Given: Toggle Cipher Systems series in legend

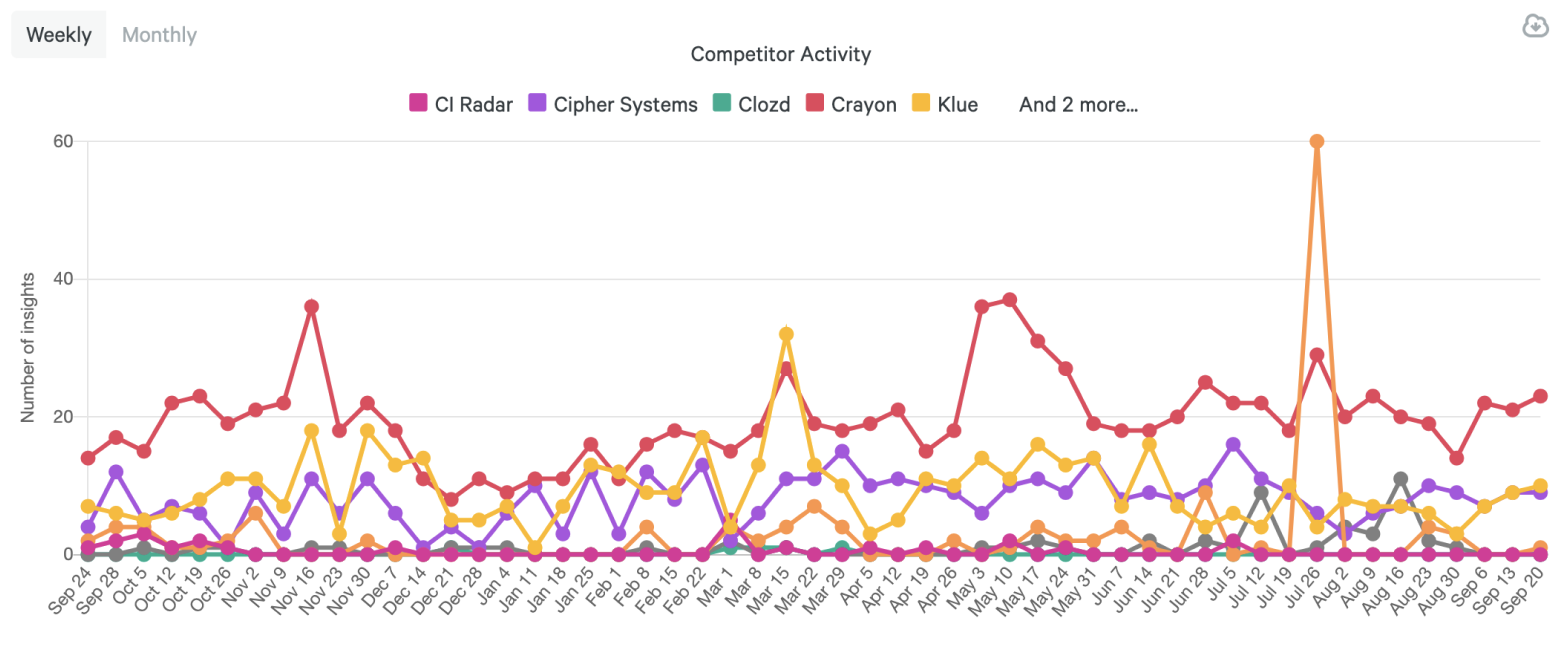Looking at the screenshot, I should pos(625,104).
